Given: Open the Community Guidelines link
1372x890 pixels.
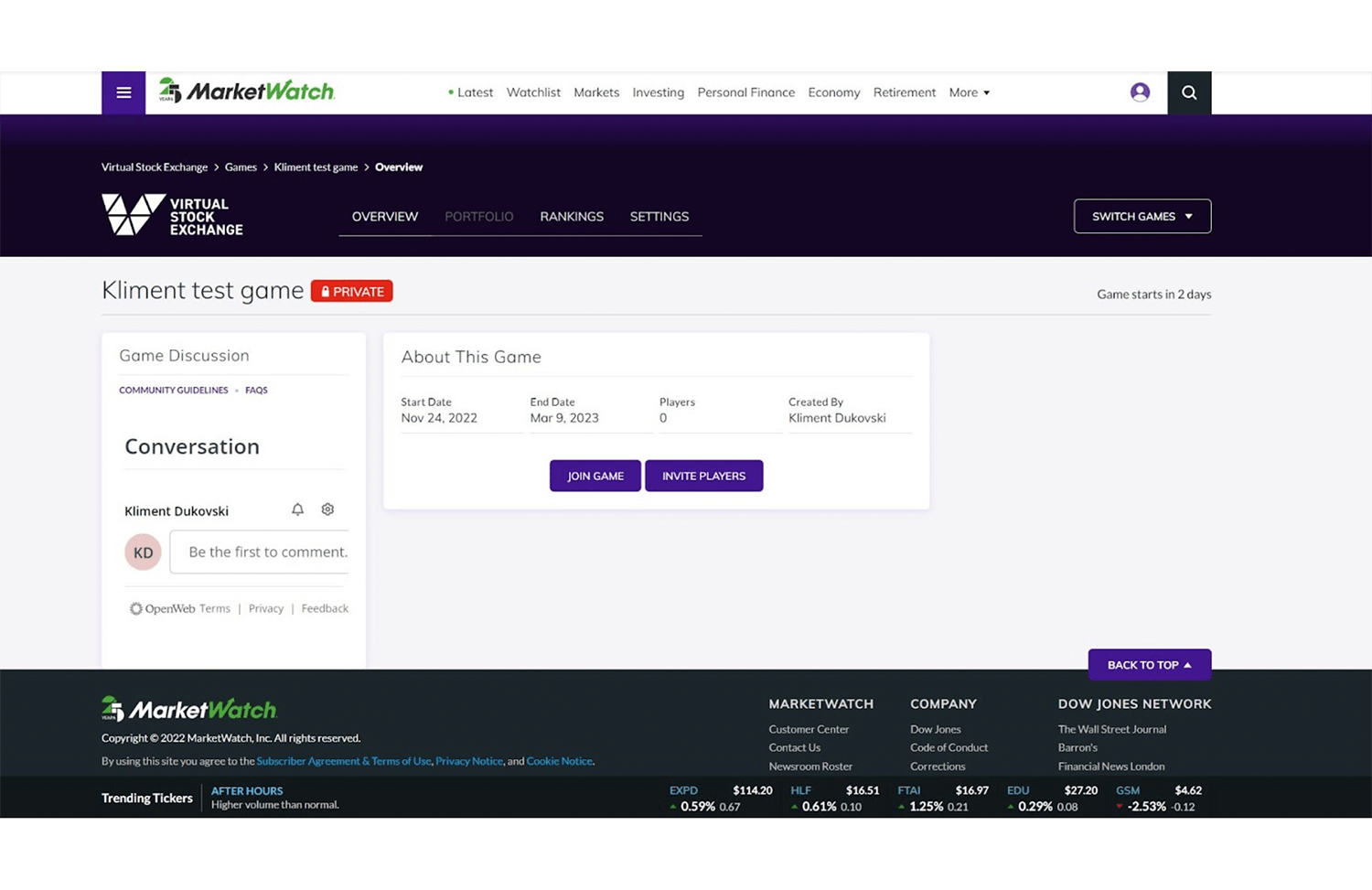Looking at the screenshot, I should pos(174,391).
